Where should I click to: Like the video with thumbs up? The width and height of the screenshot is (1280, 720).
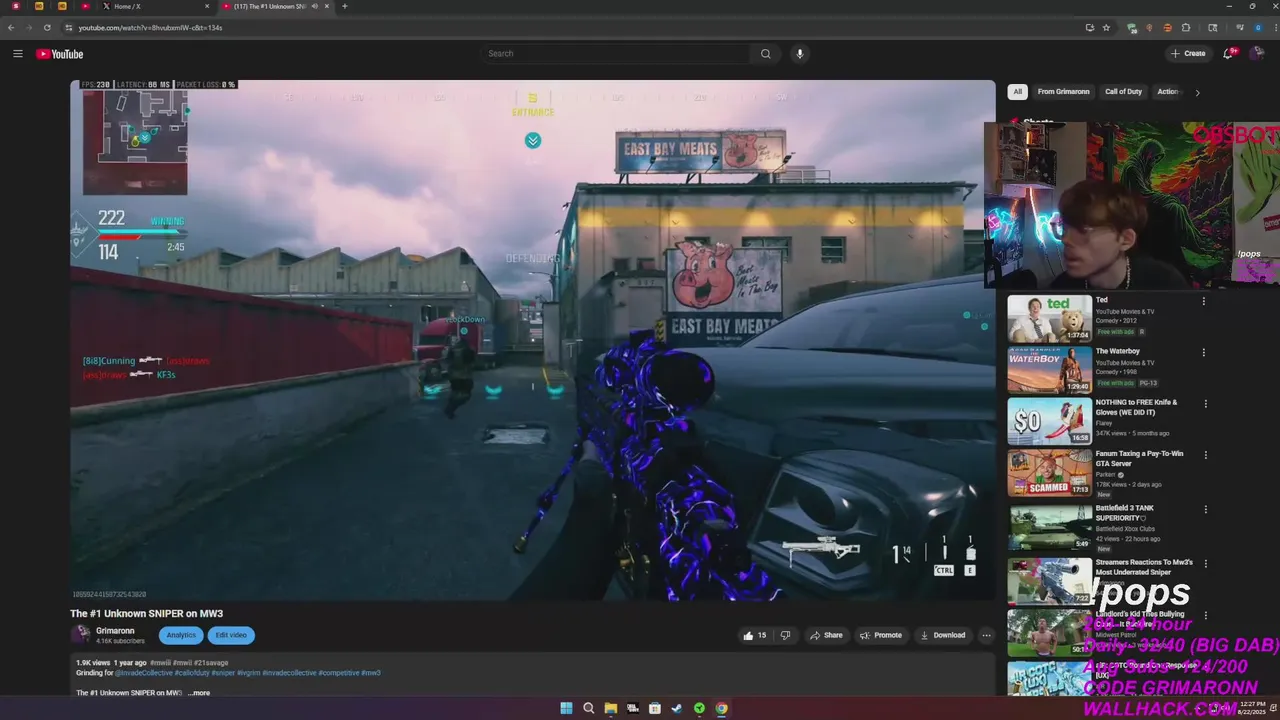click(x=754, y=635)
